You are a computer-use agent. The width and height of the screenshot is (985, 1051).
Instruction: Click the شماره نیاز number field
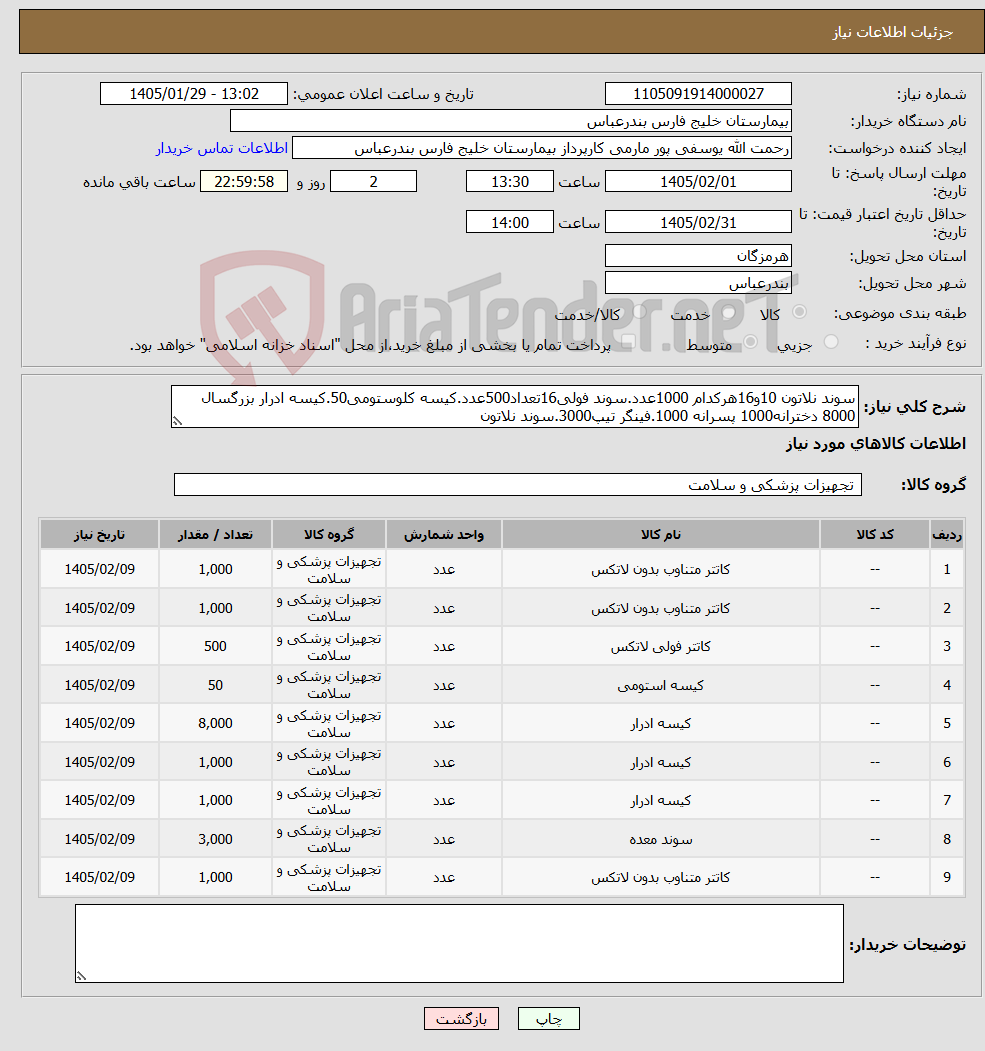(x=698, y=94)
